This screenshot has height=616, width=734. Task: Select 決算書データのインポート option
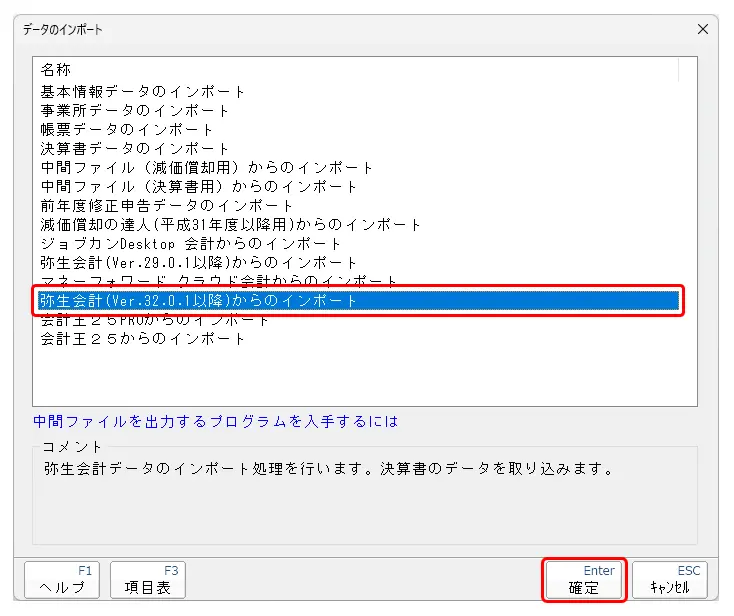pos(135,148)
